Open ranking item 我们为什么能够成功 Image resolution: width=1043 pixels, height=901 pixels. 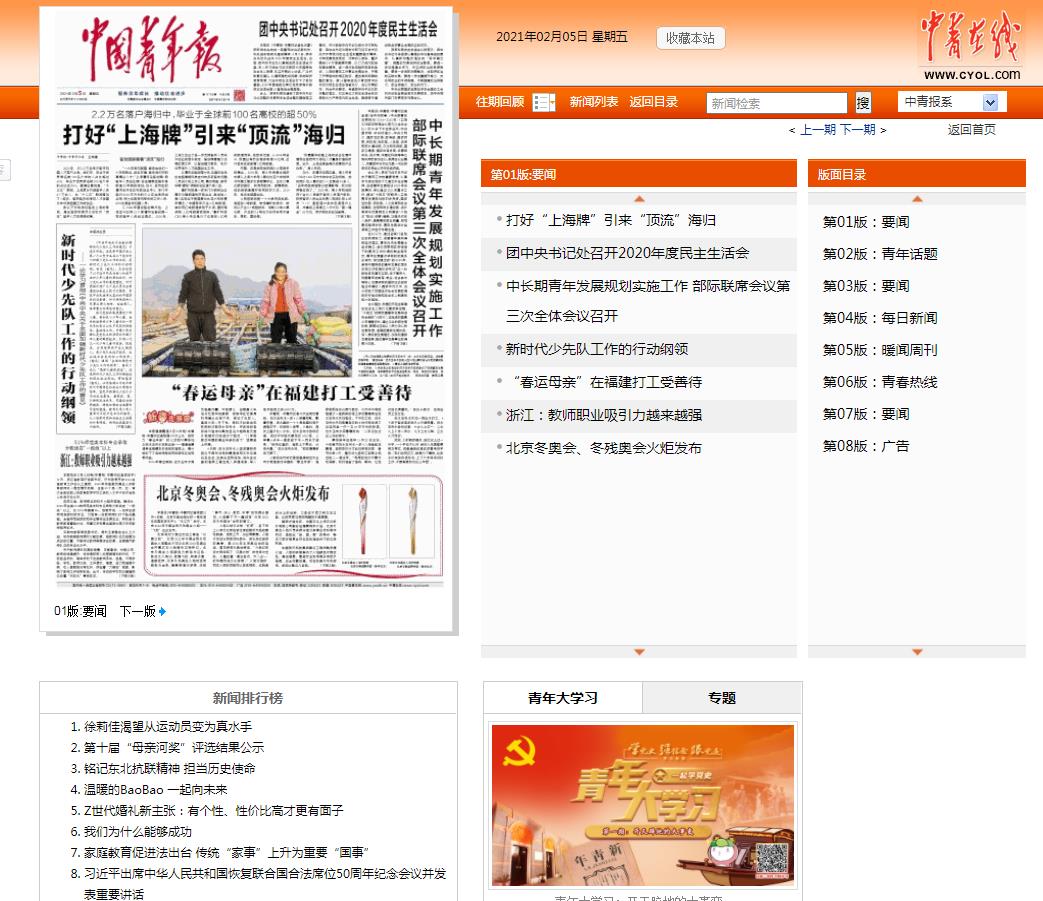pyautogui.click(x=138, y=832)
